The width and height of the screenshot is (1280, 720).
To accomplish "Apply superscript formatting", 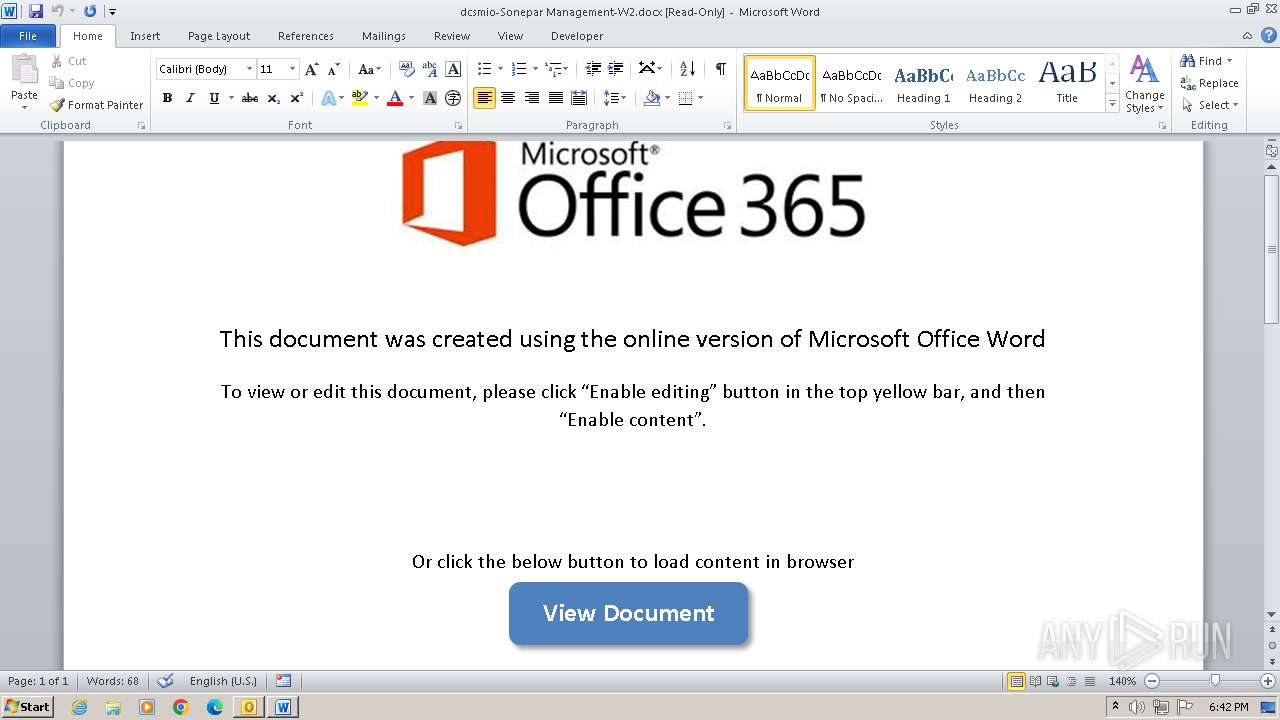I will pyautogui.click(x=297, y=98).
